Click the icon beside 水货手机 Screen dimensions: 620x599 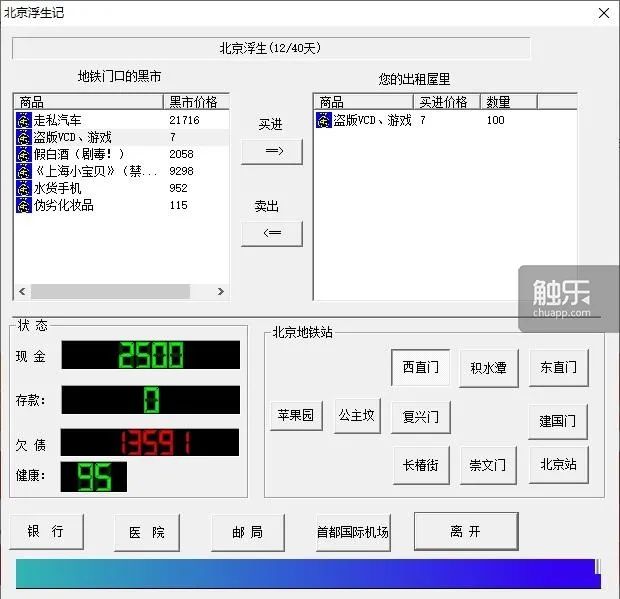[x=24, y=188]
